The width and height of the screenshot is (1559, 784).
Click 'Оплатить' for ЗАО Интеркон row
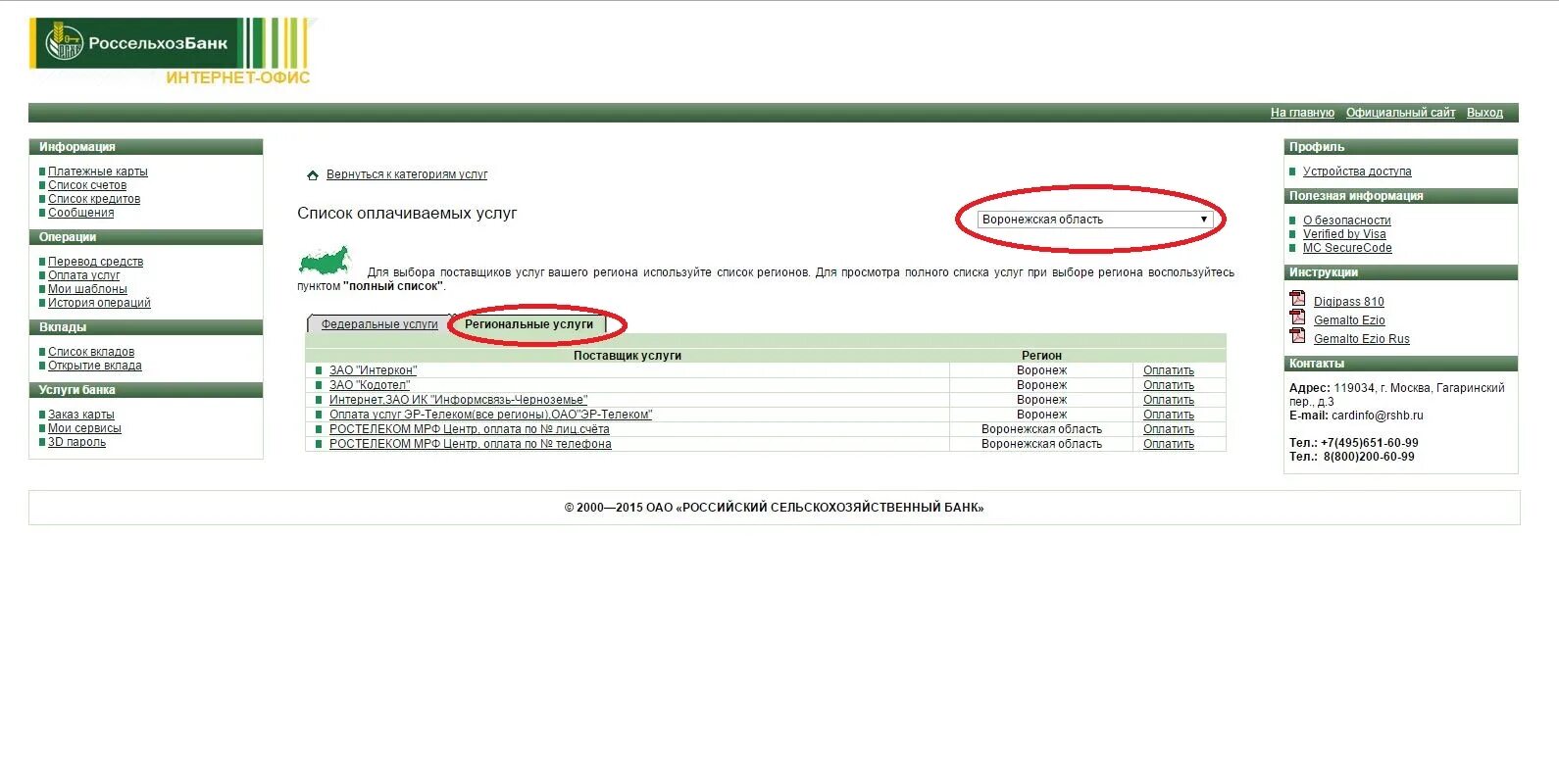(x=1169, y=370)
